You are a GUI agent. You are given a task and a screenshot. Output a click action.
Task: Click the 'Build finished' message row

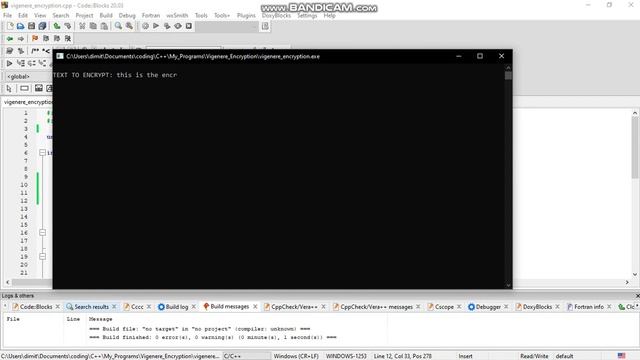click(212, 338)
